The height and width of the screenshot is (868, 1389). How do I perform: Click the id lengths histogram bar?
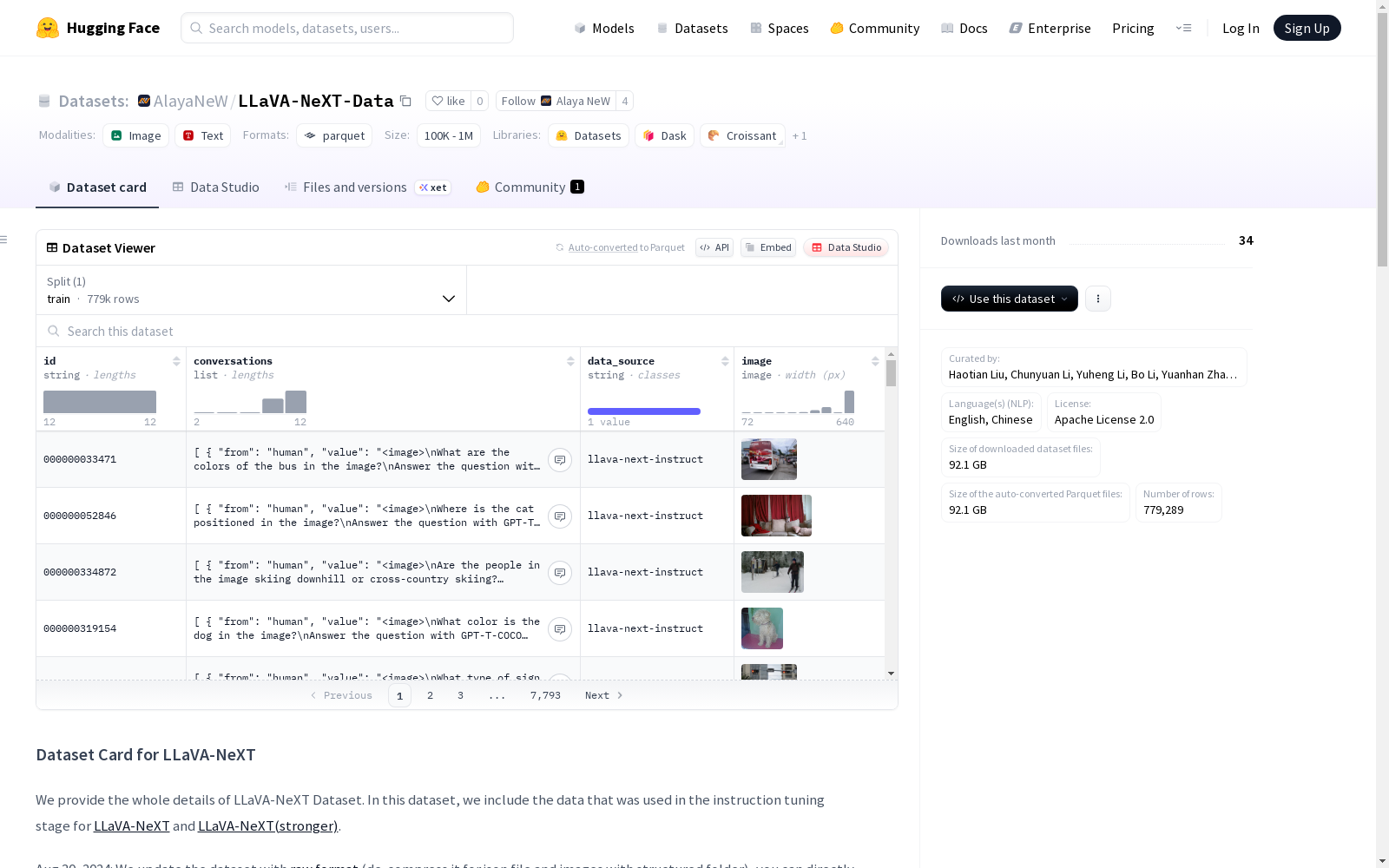[100, 402]
